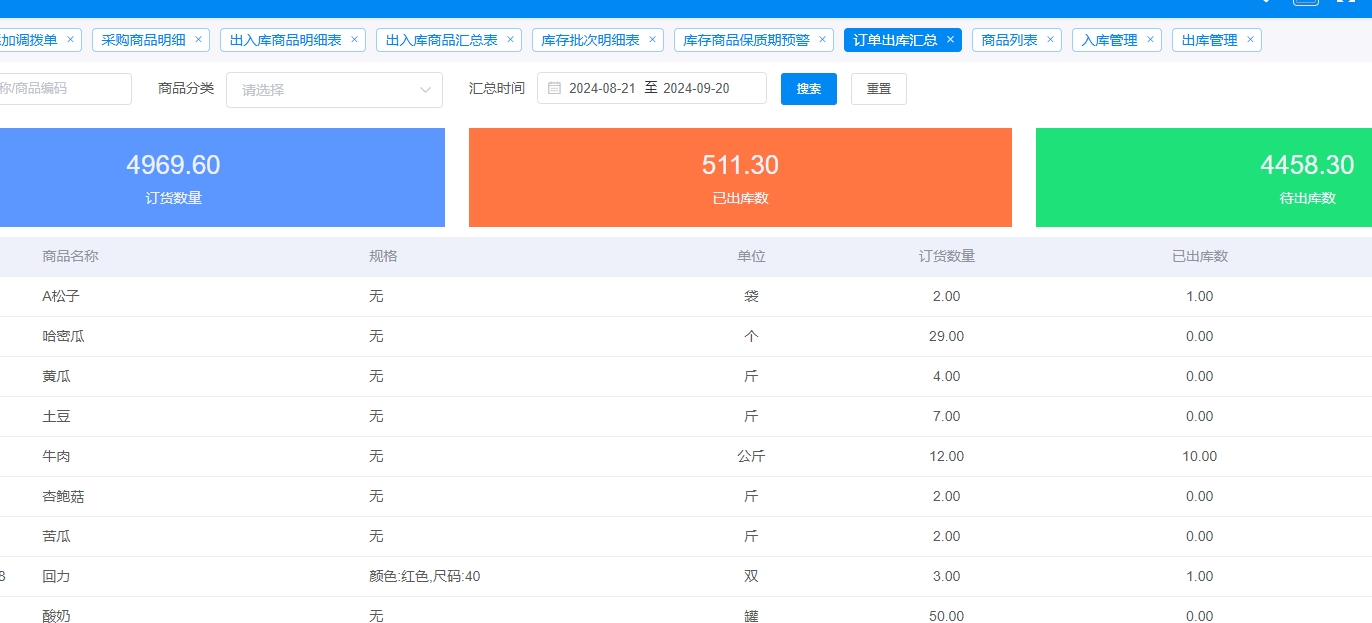
Task: Close the 采购商品明细 tab
Action: (198, 40)
